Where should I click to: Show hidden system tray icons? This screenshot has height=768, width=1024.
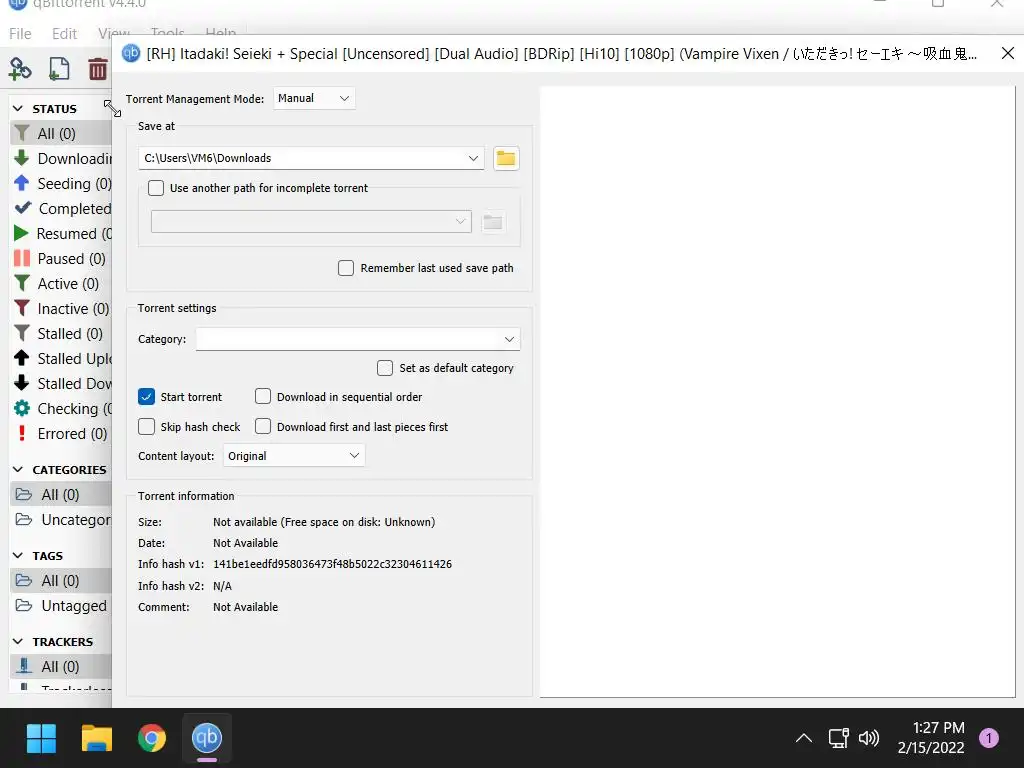pyautogui.click(x=804, y=739)
